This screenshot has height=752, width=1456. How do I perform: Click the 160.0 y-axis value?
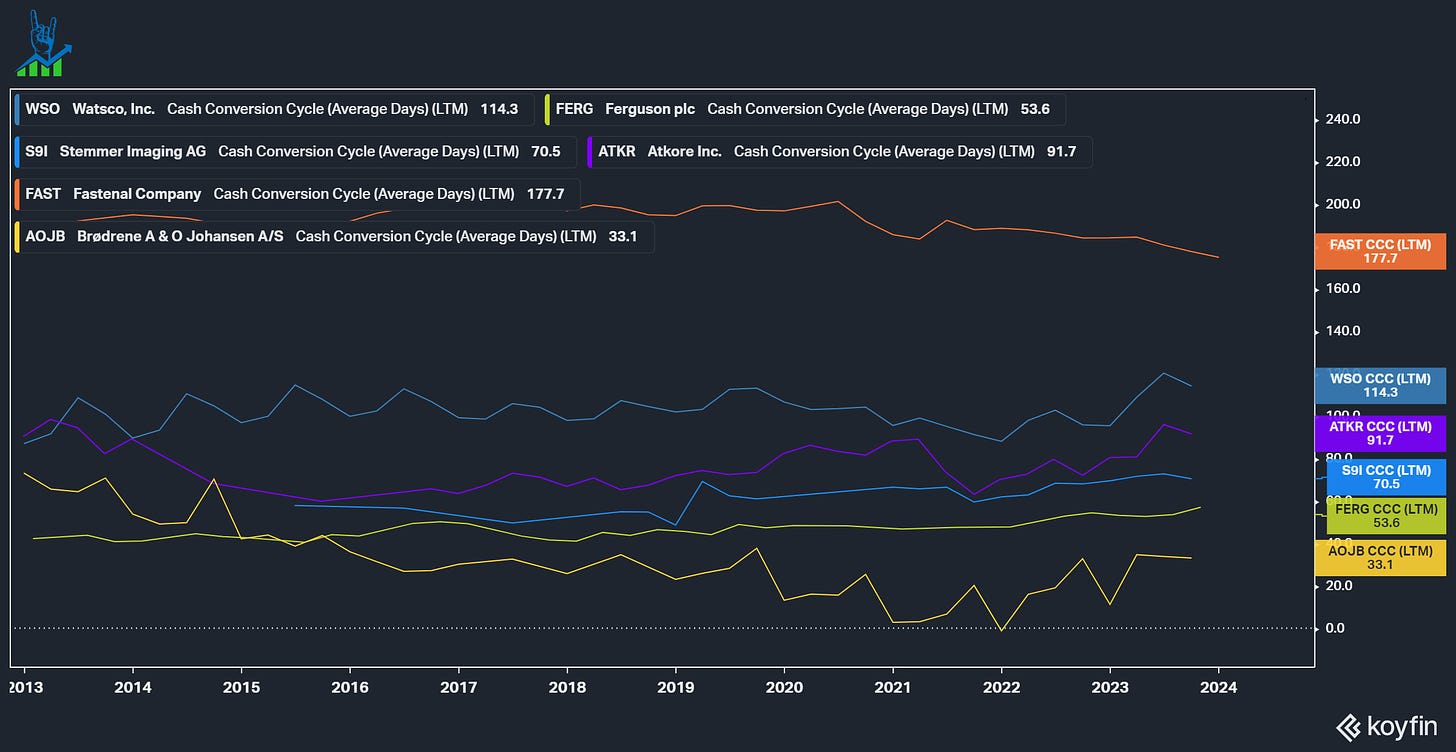pyautogui.click(x=1342, y=288)
